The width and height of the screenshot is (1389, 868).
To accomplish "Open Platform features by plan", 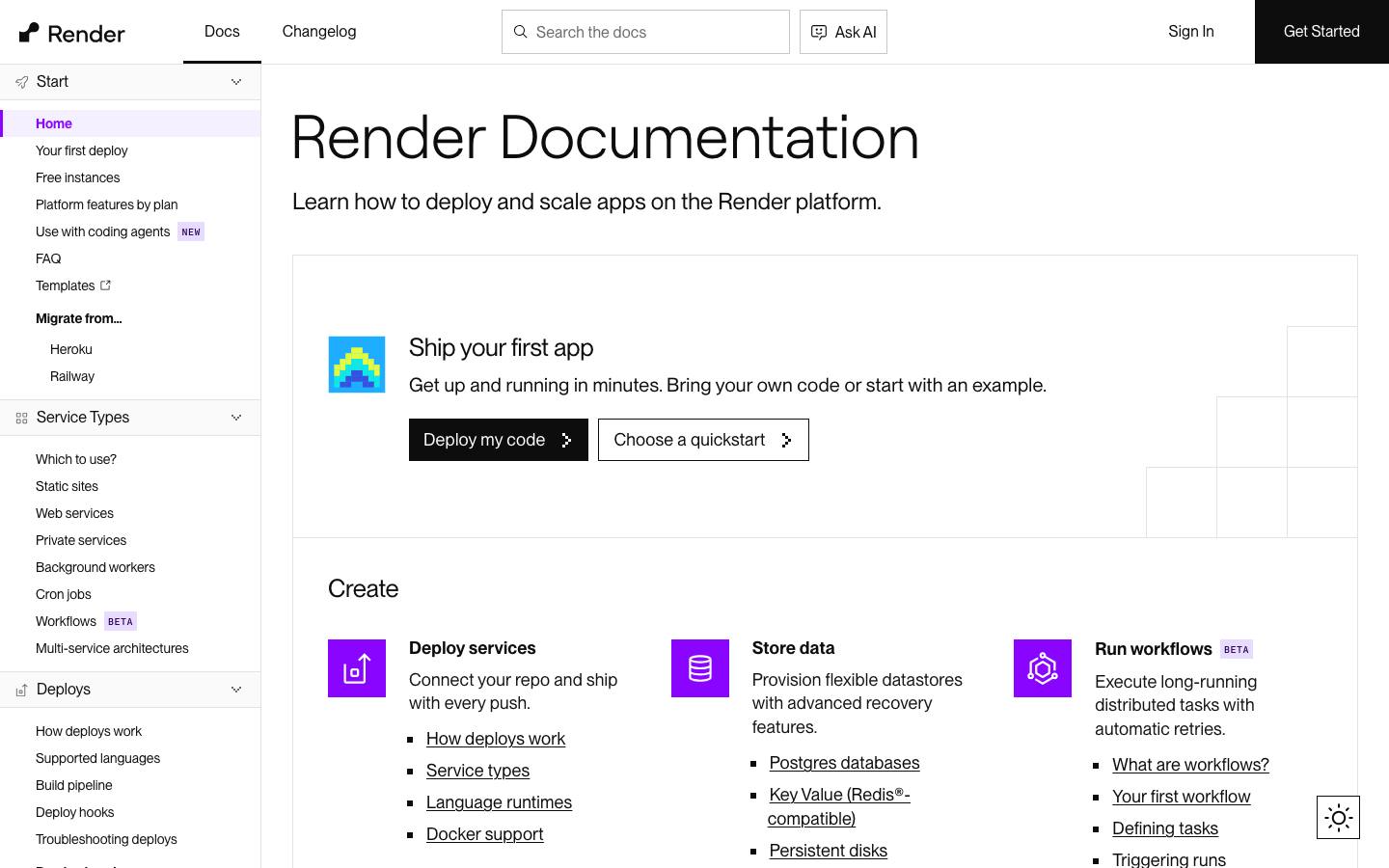I will pos(107,204).
